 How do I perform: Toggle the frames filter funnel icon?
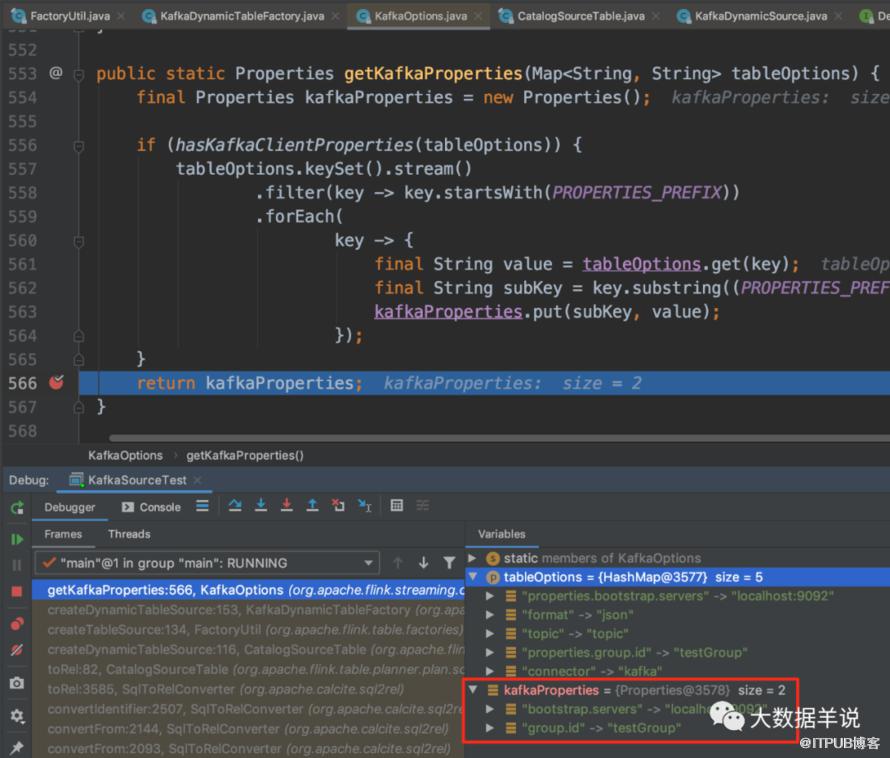449,563
